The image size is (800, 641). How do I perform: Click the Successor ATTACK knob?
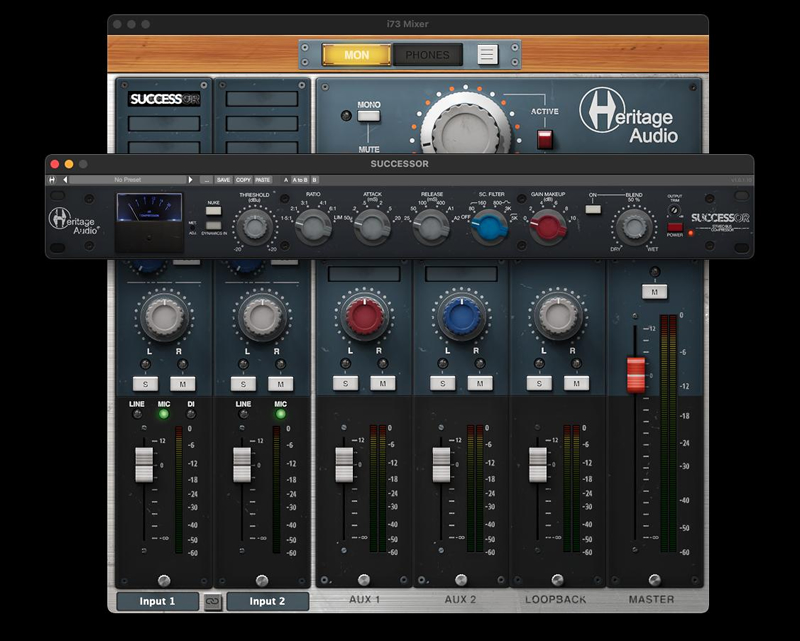(372, 227)
